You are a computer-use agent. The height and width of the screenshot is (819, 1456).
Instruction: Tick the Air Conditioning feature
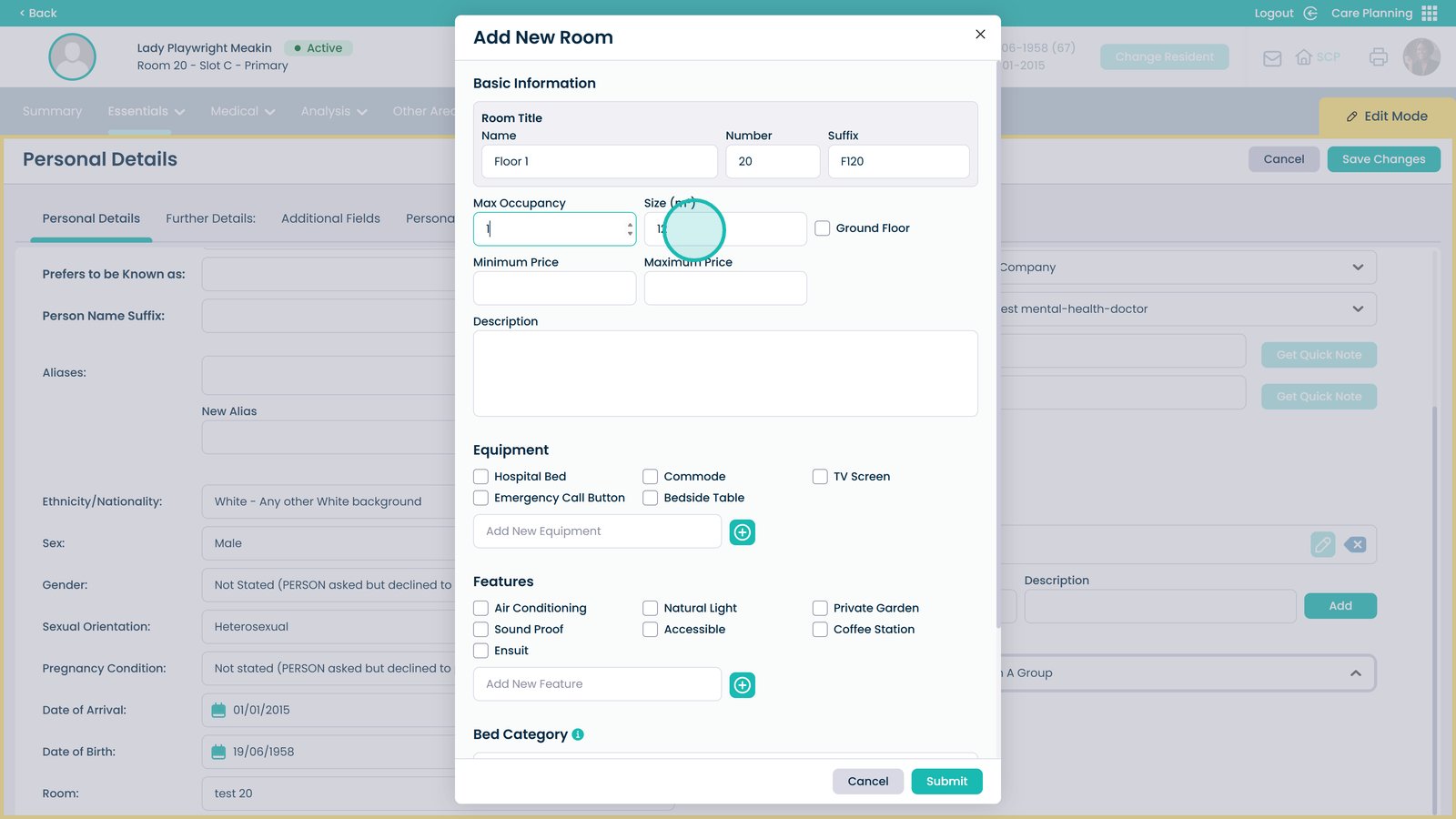point(481,608)
